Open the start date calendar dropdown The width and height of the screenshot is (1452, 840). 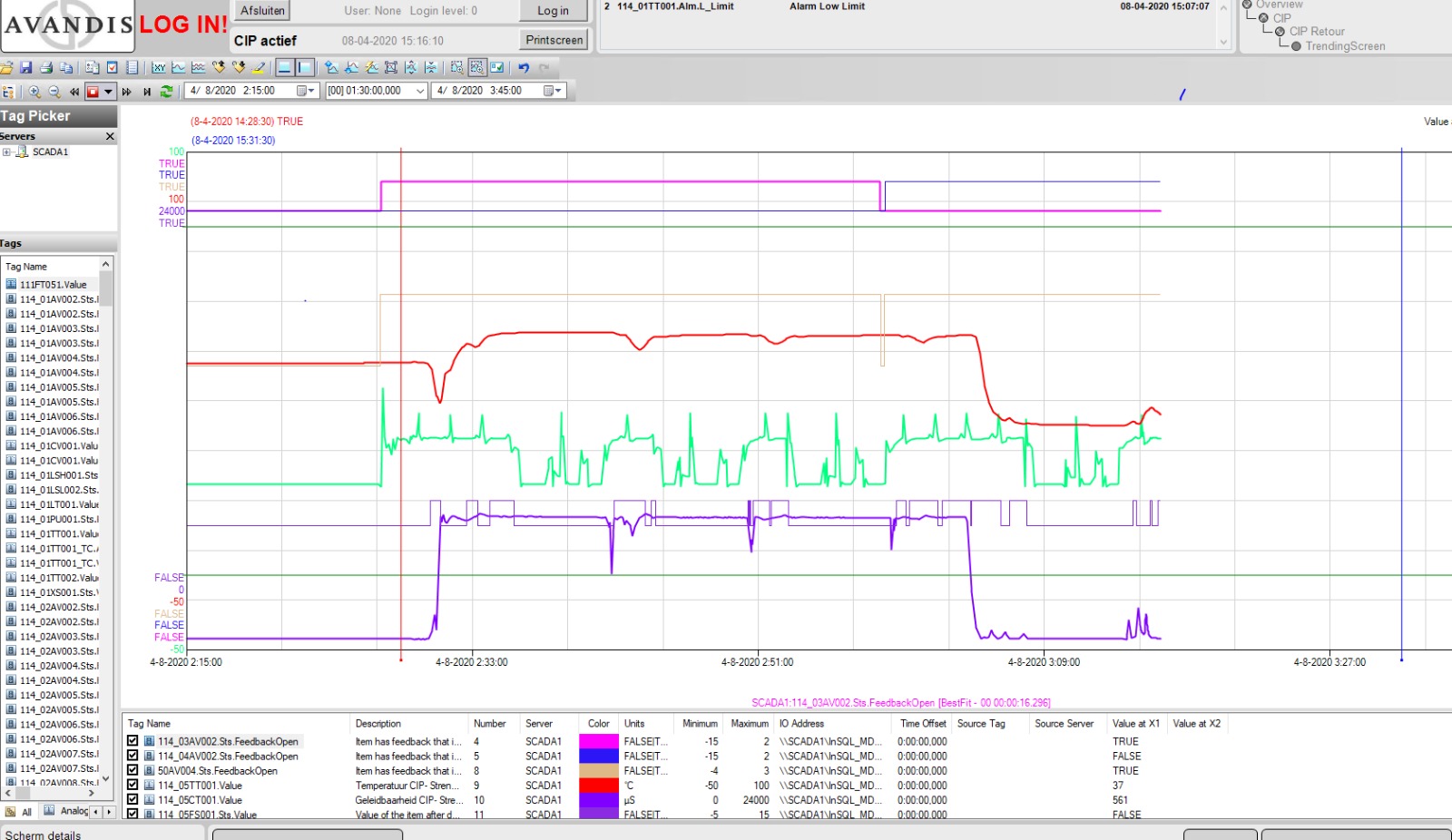[x=307, y=91]
